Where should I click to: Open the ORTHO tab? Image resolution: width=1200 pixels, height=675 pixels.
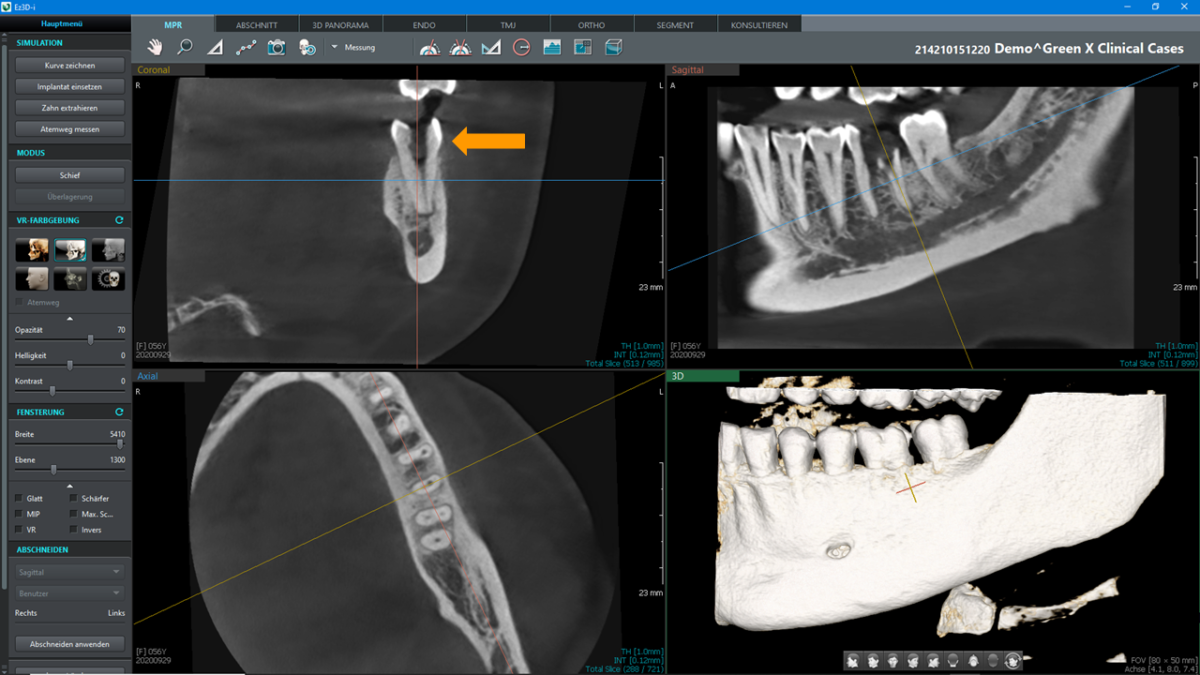point(591,25)
